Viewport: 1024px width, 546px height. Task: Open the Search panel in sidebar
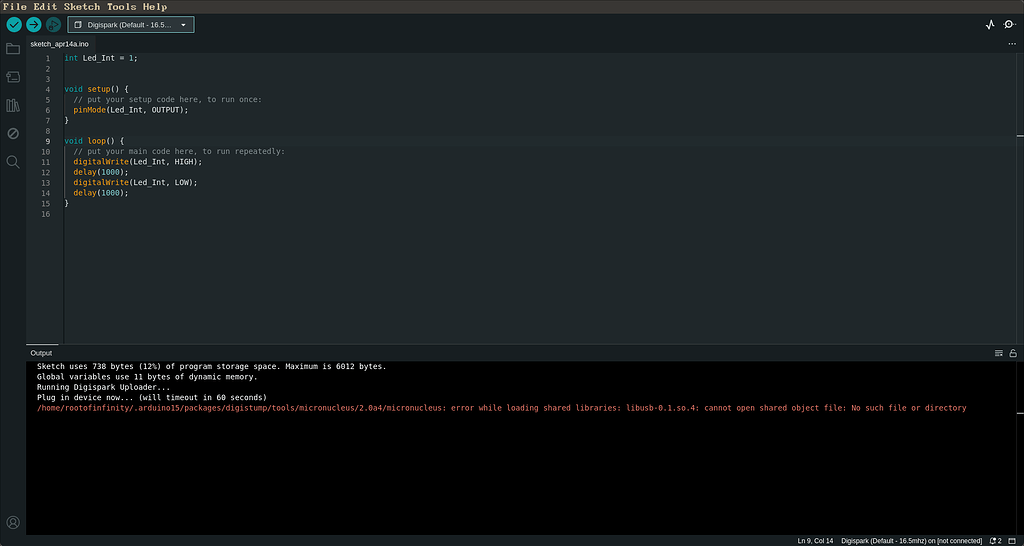[x=13, y=162]
